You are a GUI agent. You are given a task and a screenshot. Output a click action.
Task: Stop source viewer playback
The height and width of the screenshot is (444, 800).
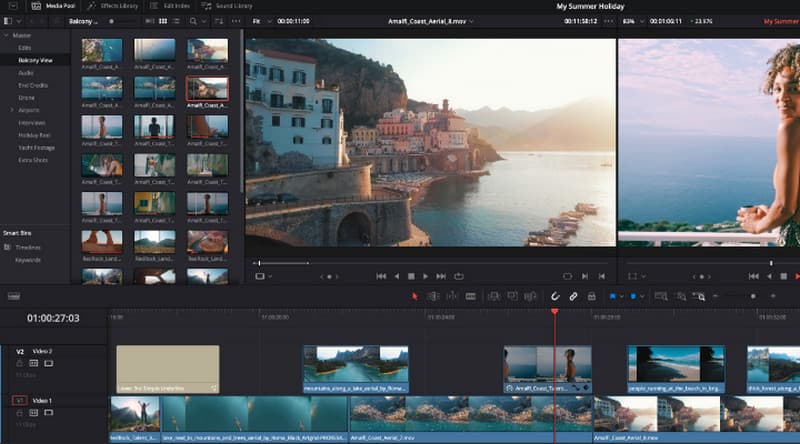pyautogui.click(x=411, y=276)
